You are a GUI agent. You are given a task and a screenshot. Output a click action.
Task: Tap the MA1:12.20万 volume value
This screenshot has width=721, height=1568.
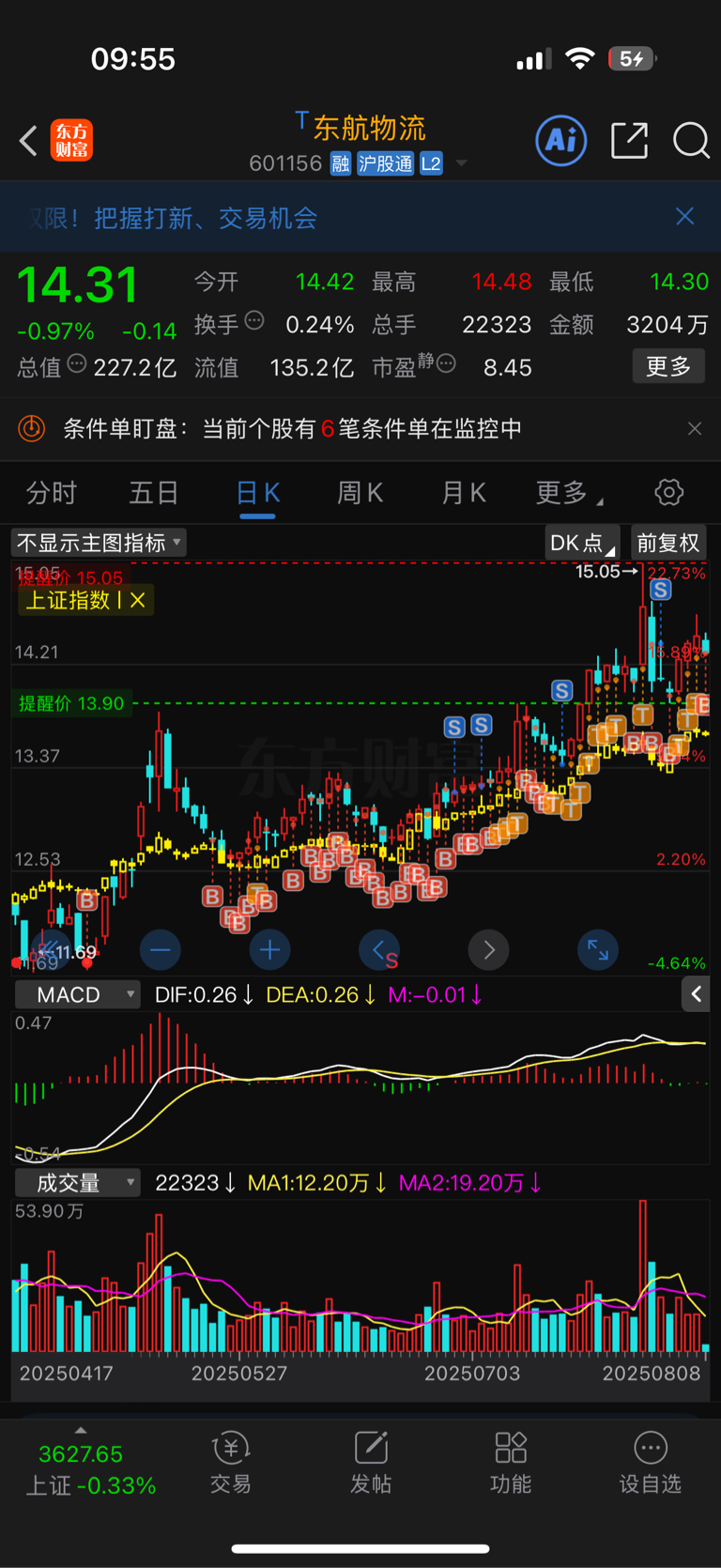pos(317,1183)
